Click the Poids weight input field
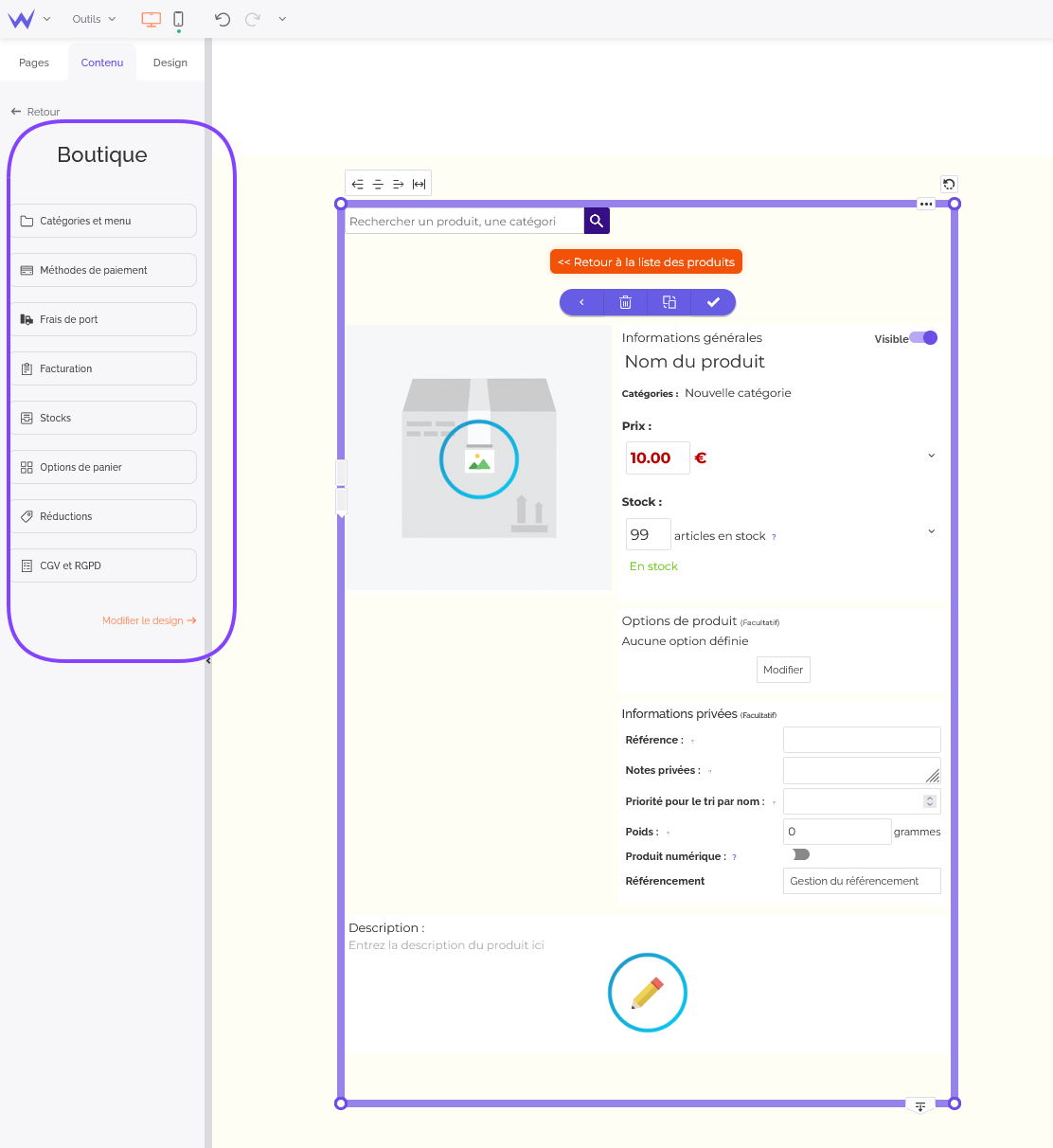Image resolution: width=1053 pixels, height=1148 pixels. [x=837, y=832]
